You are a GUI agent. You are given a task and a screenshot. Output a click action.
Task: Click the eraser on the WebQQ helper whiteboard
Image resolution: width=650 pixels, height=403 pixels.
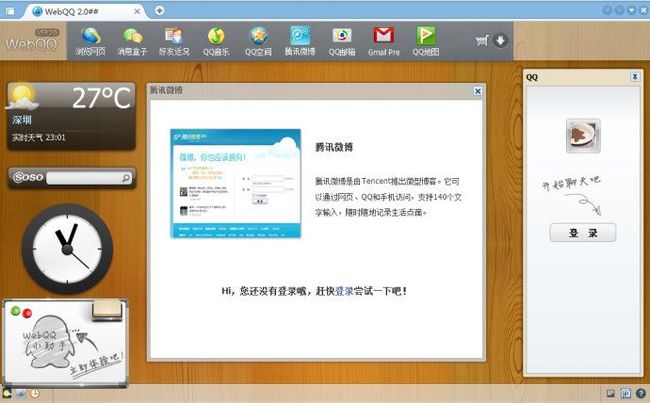pyautogui.click(x=107, y=310)
